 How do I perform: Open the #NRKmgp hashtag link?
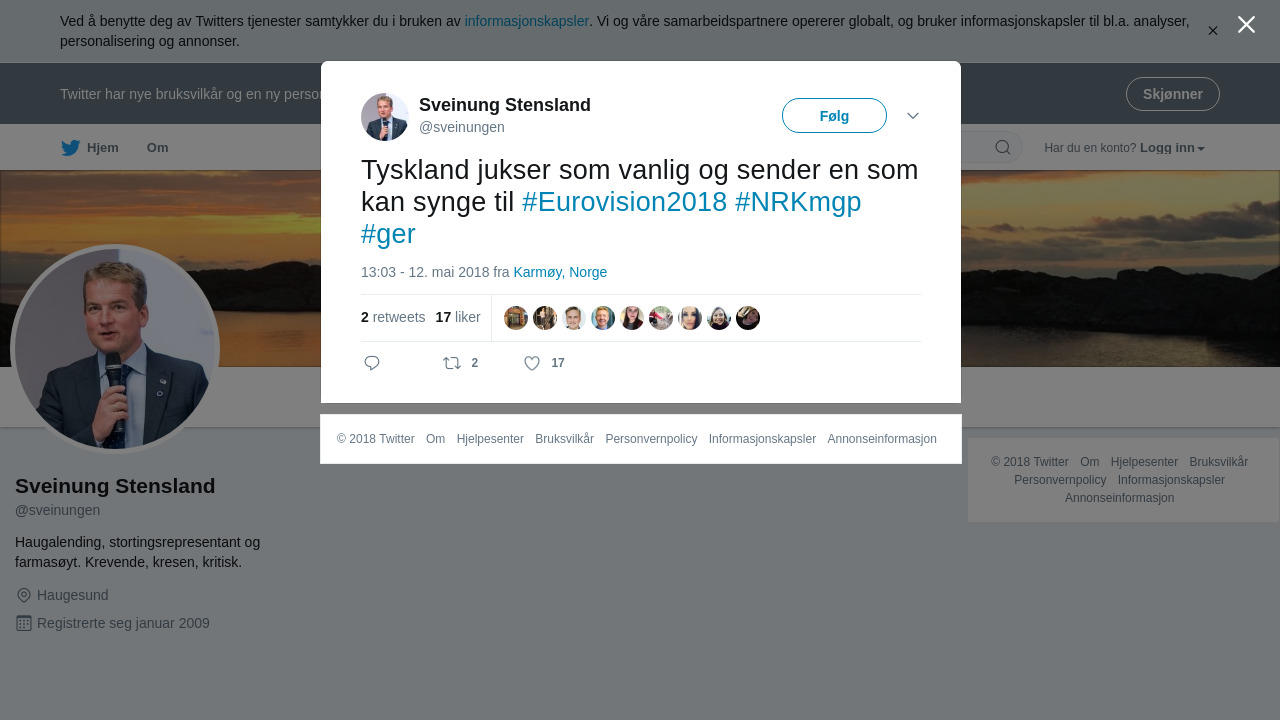pos(798,202)
